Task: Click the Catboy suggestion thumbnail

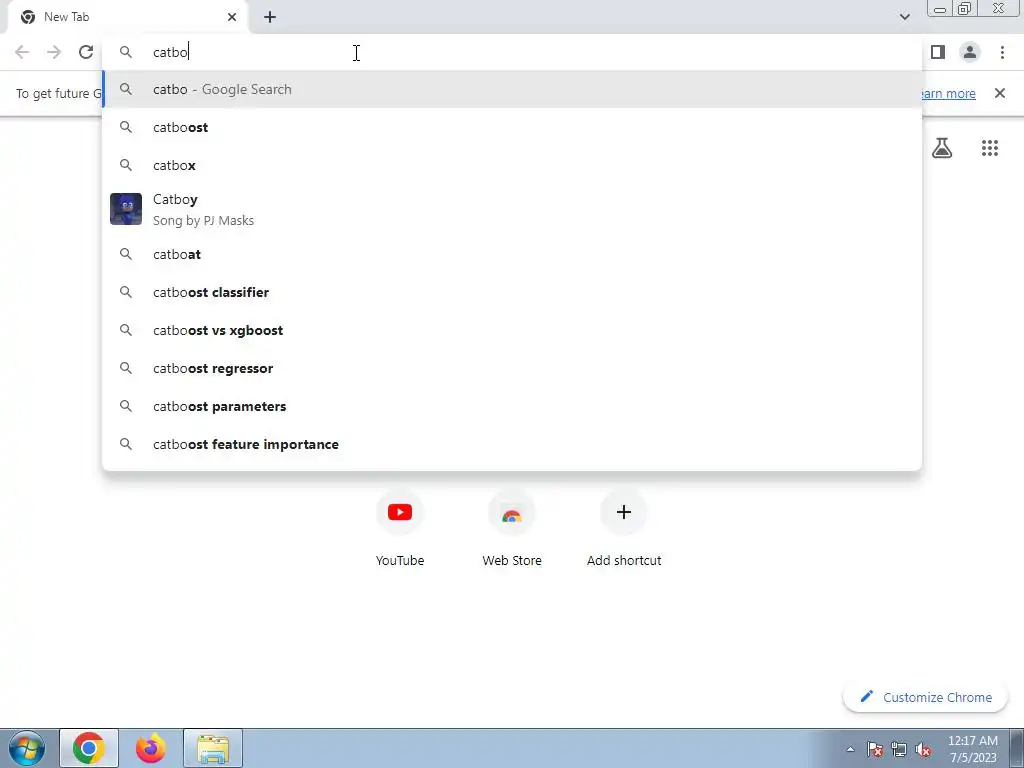Action: (126, 209)
